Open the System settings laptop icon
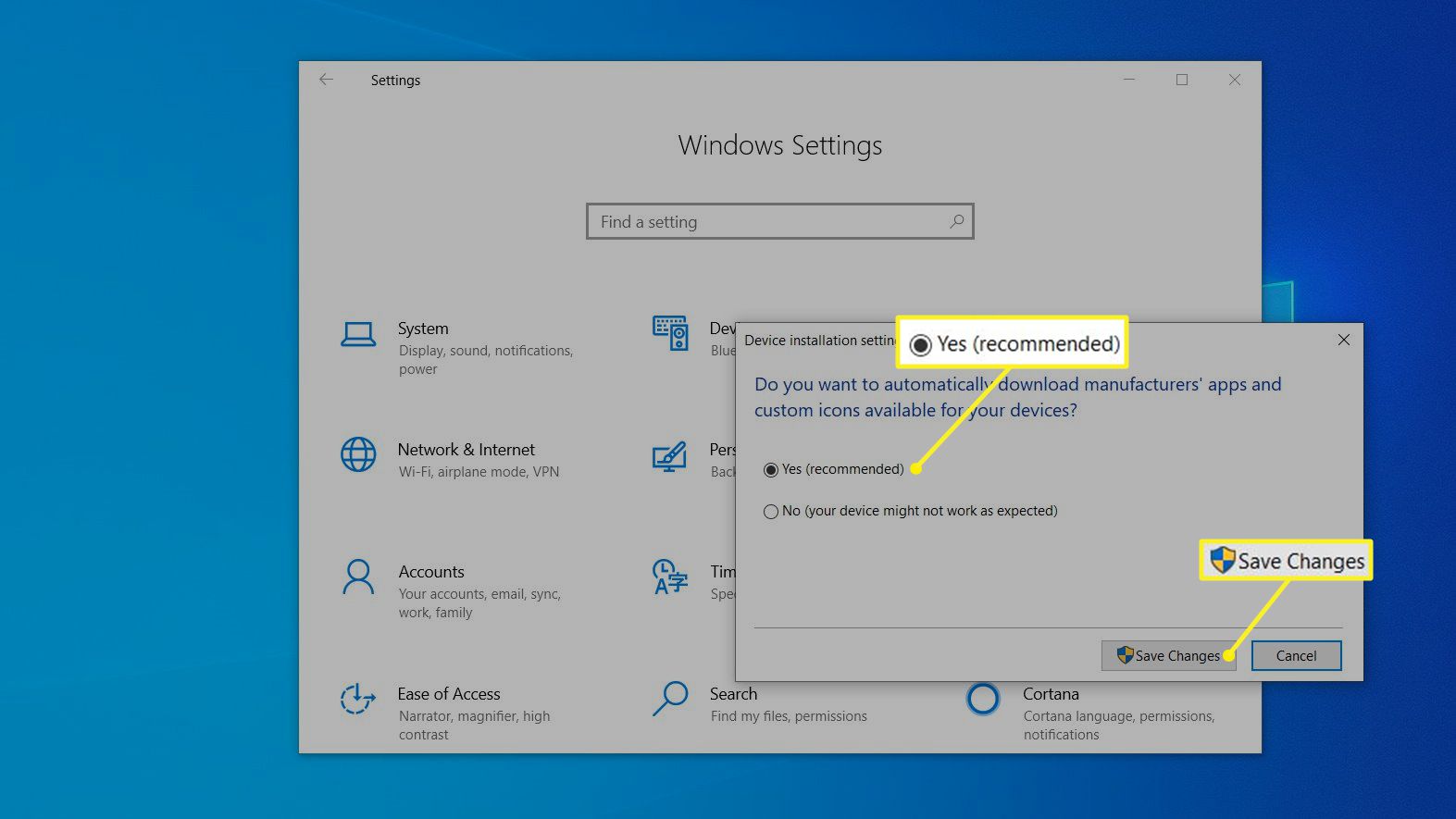This screenshot has height=819, width=1456. click(x=358, y=334)
